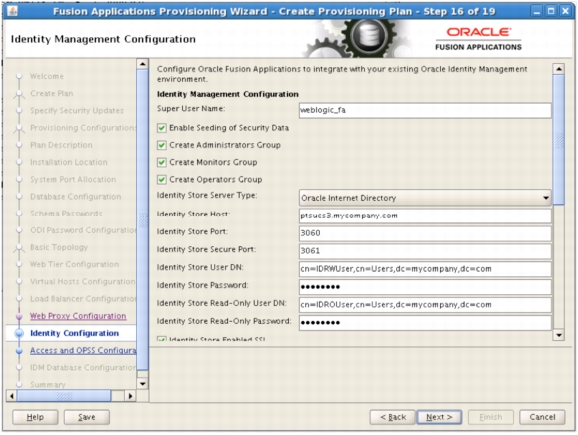The image size is (578, 435).
Task: Focus the Identity Store Password field
Action: coord(425,287)
